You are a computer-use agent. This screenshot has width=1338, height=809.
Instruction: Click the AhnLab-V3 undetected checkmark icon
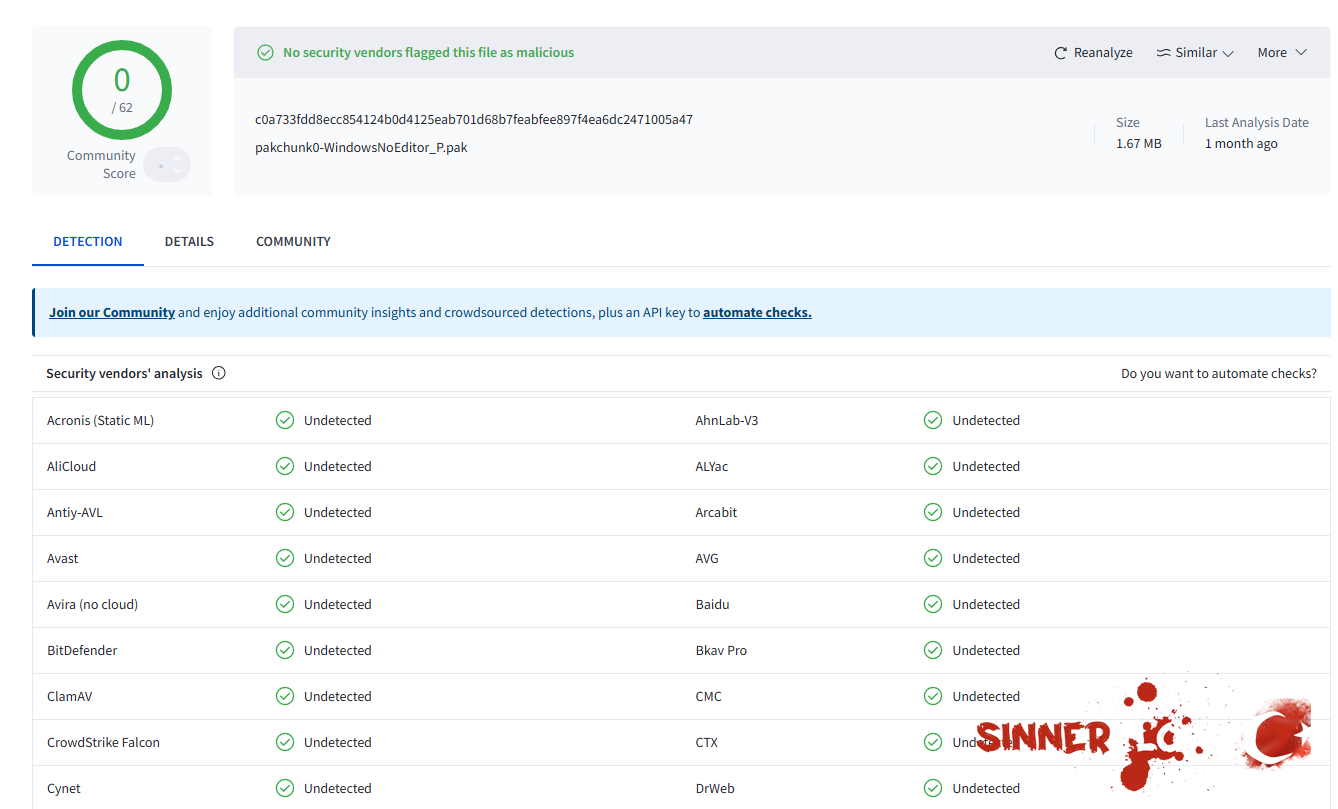coord(933,420)
